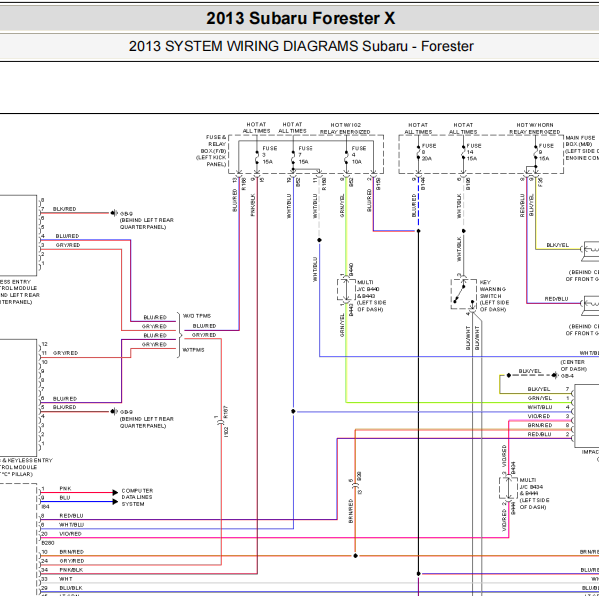Click the "FUSE 7 15A" fuse label

[305, 155]
